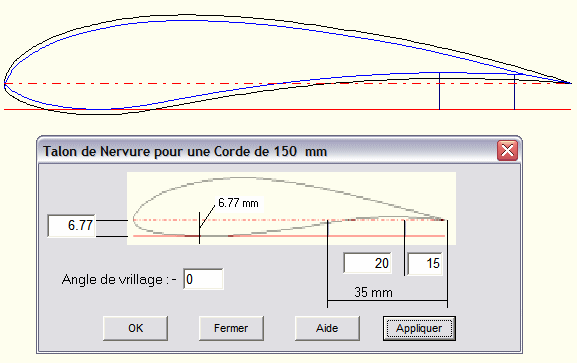Click the 6.77 mm label in preview
Screen dimensions: 577x363
(x=238, y=203)
